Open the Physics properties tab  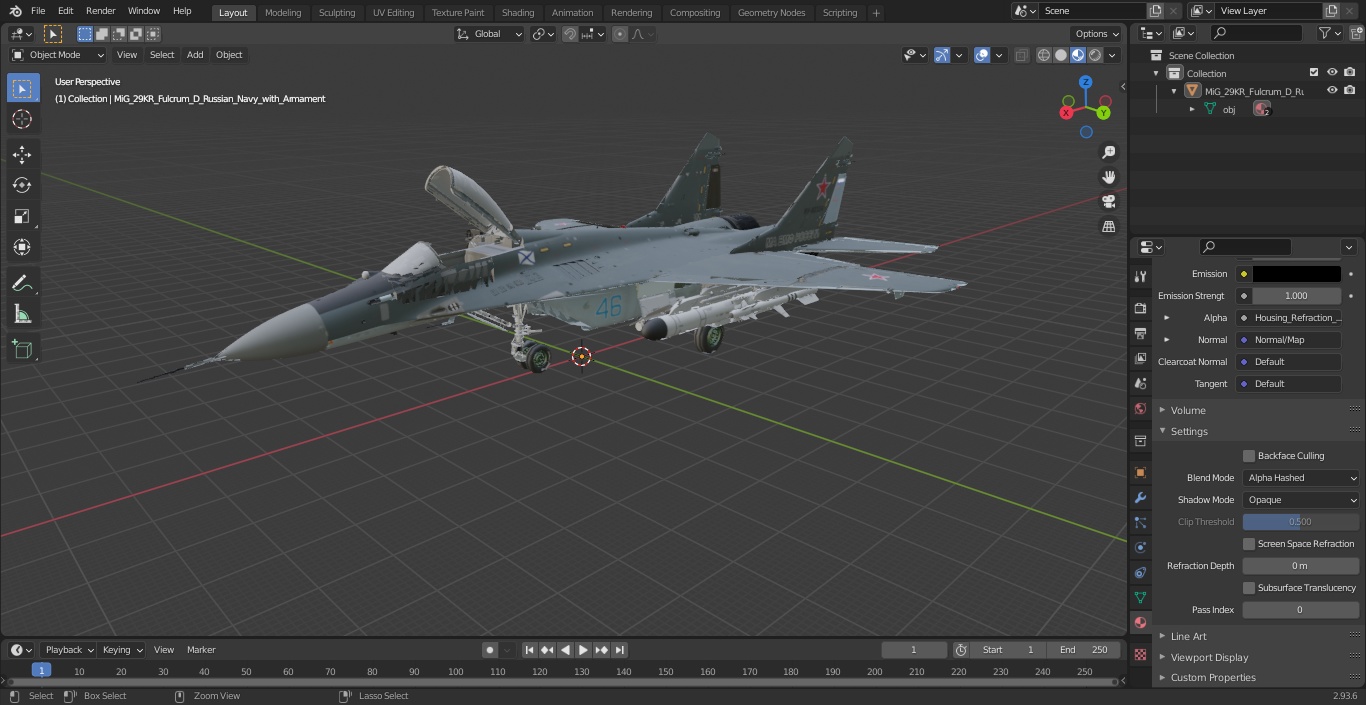coord(1140,547)
